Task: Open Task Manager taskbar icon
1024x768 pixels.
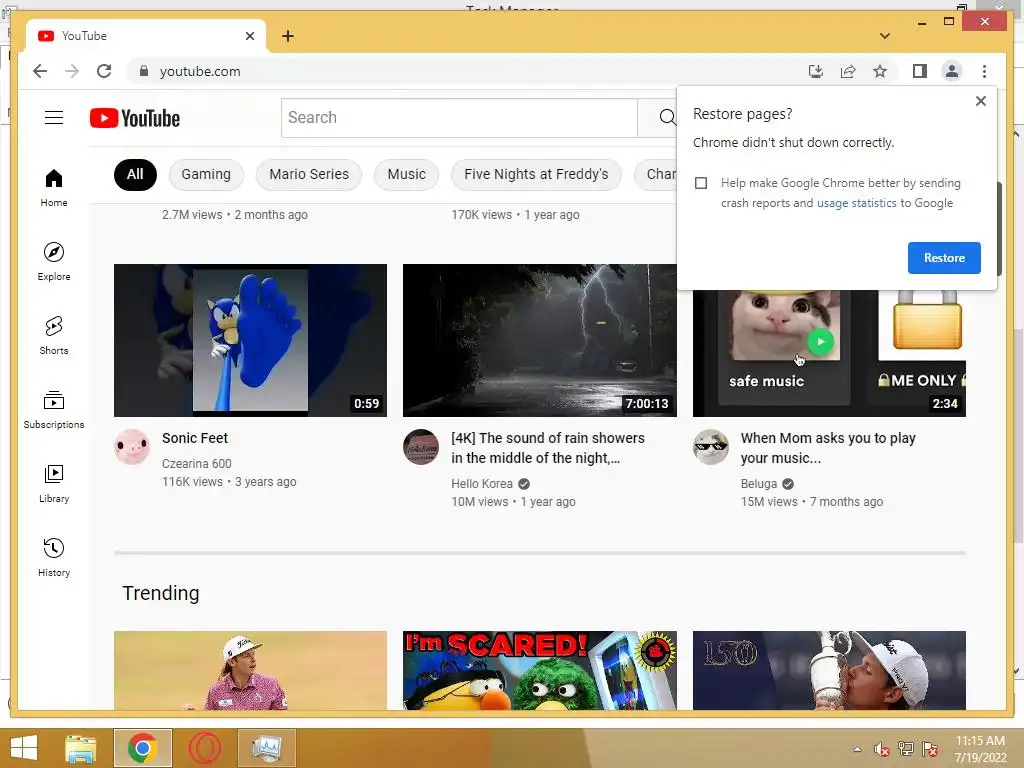Action: (266, 748)
